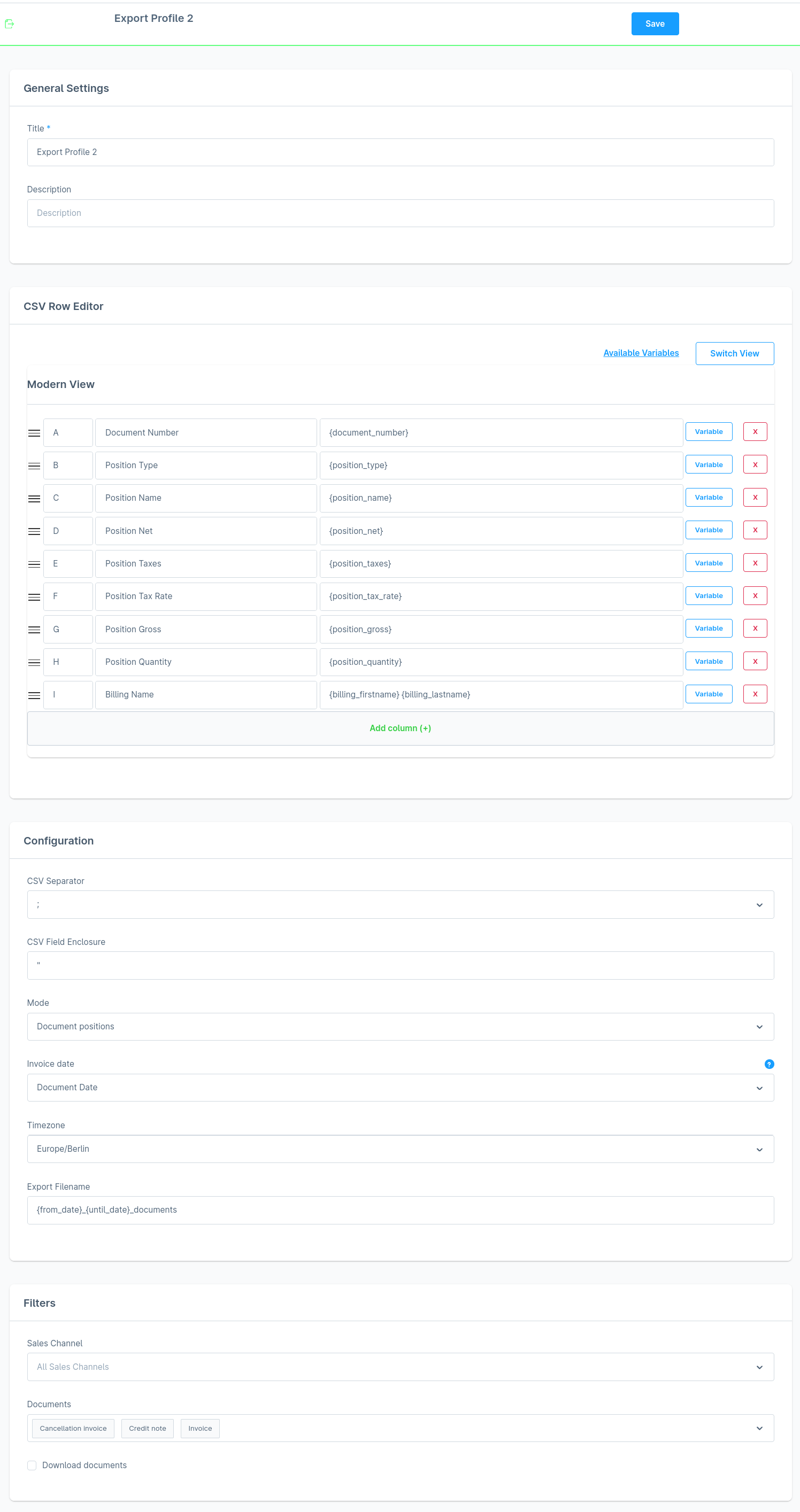Insert variable for Position Taxes row
This screenshot has width=800, height=1512.
pyautogui.click(x=709, y=563)
